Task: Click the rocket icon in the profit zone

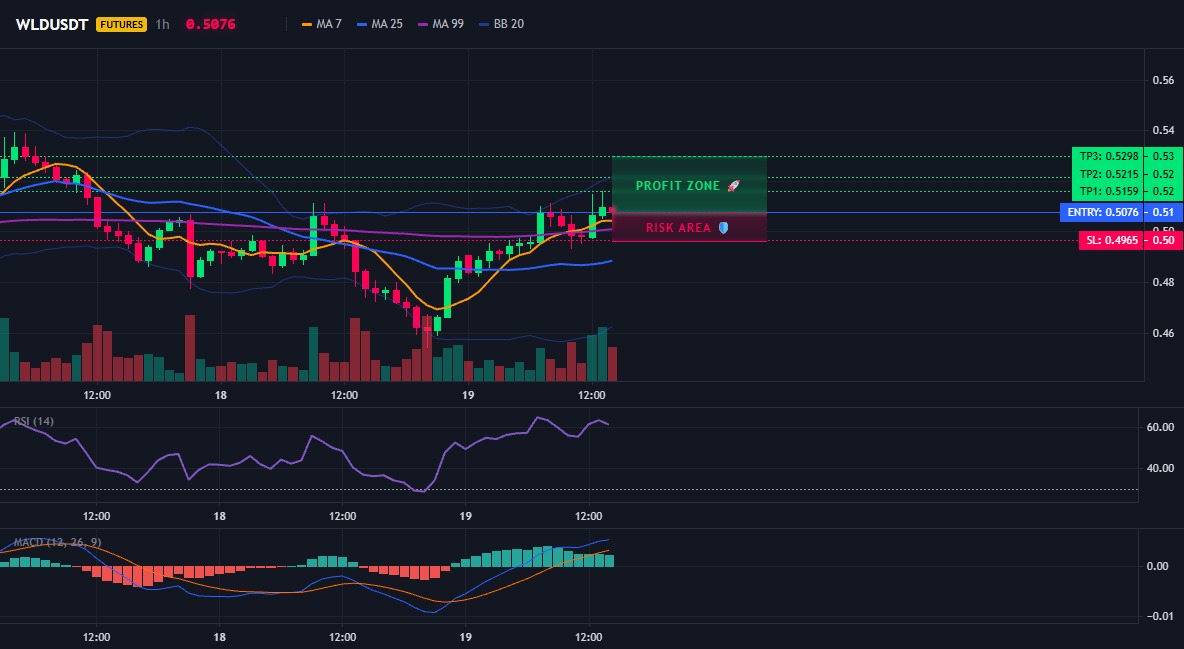Action: 733,185
